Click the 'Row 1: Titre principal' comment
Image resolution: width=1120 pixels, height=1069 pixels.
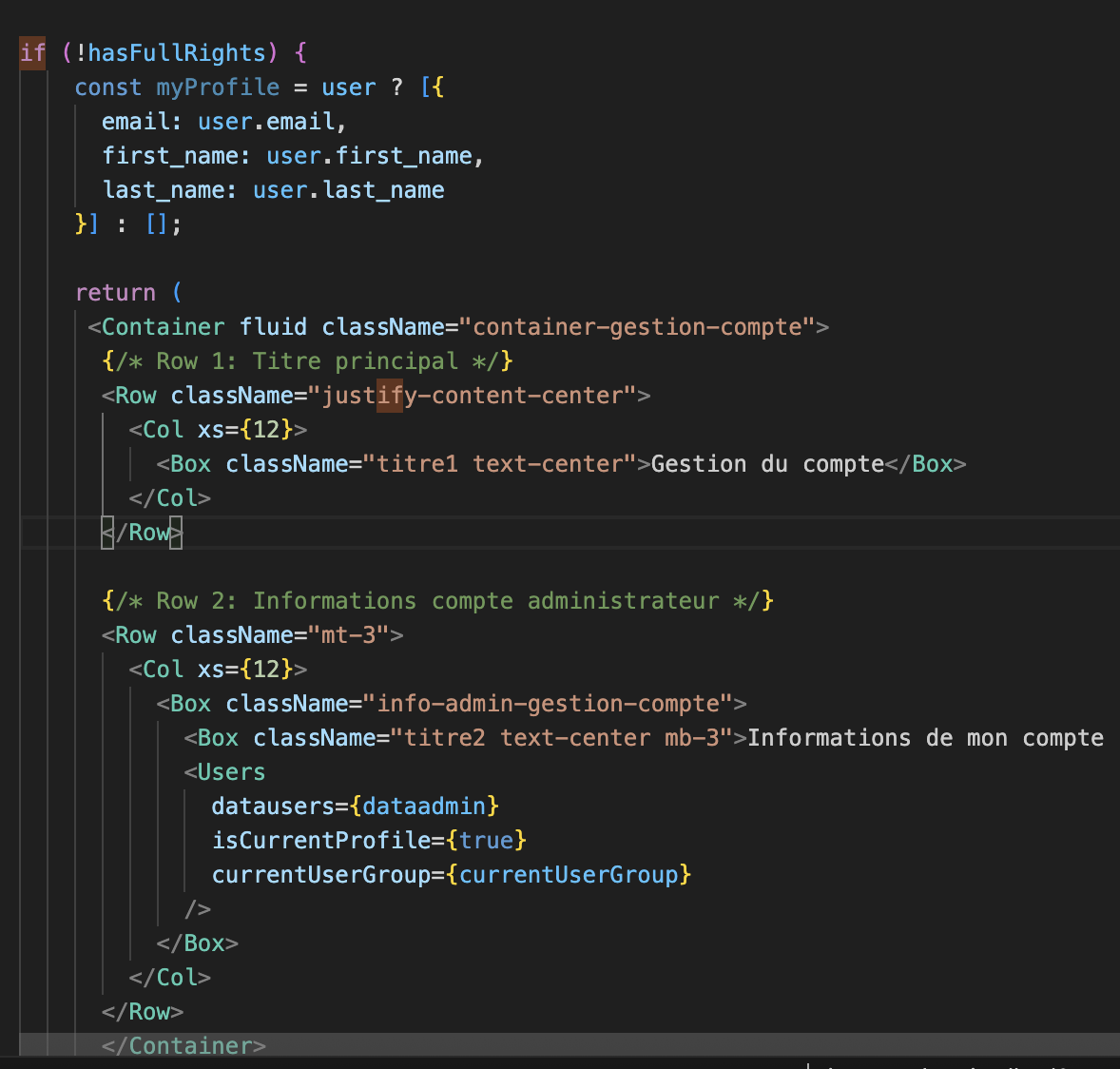[x=307, y=361]
